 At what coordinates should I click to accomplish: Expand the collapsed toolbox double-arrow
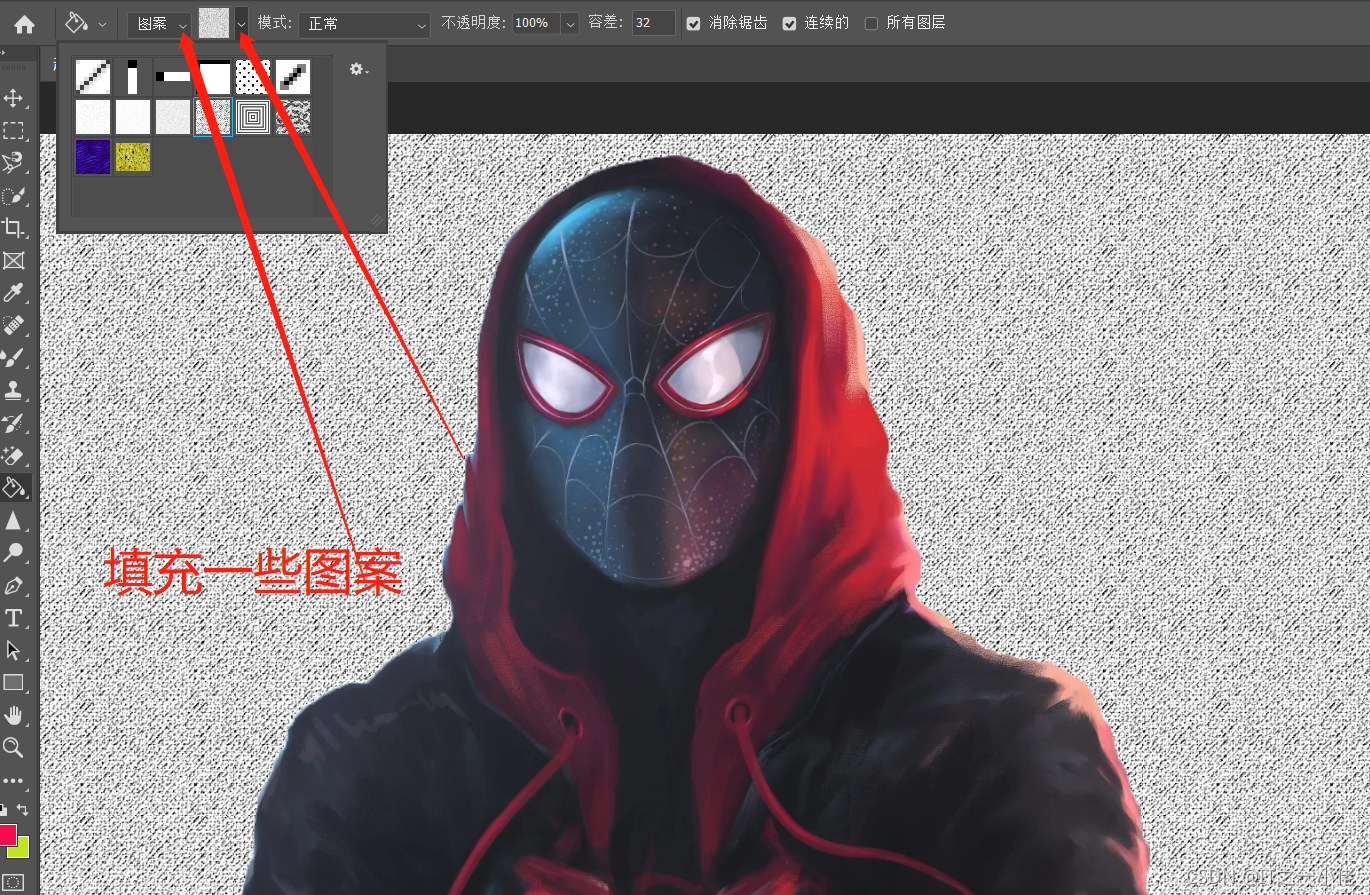click(3, 53)
